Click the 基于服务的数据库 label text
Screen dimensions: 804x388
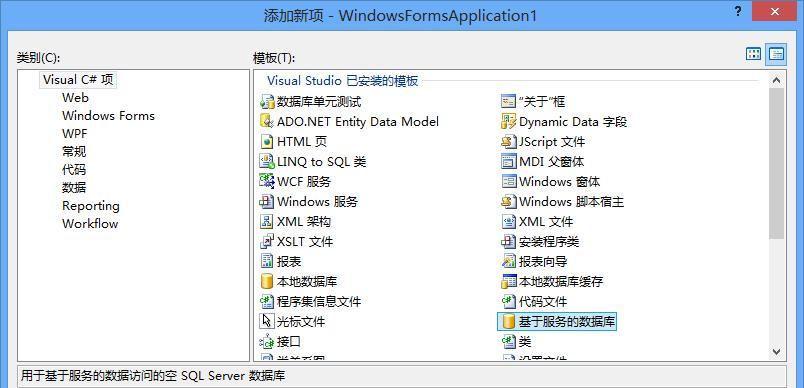pos(567,322)
